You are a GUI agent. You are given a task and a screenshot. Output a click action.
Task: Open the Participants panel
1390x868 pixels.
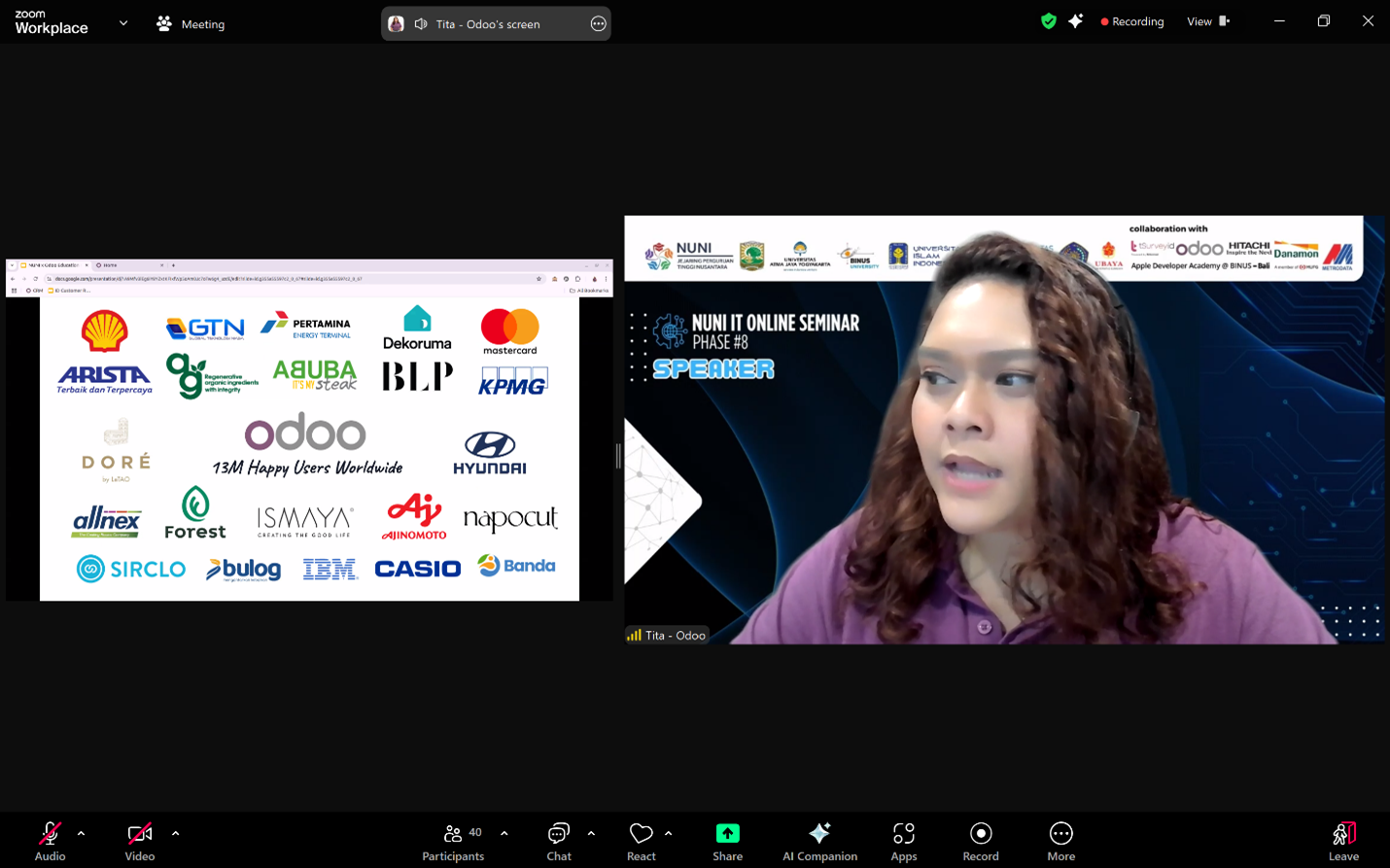point(453,841)
